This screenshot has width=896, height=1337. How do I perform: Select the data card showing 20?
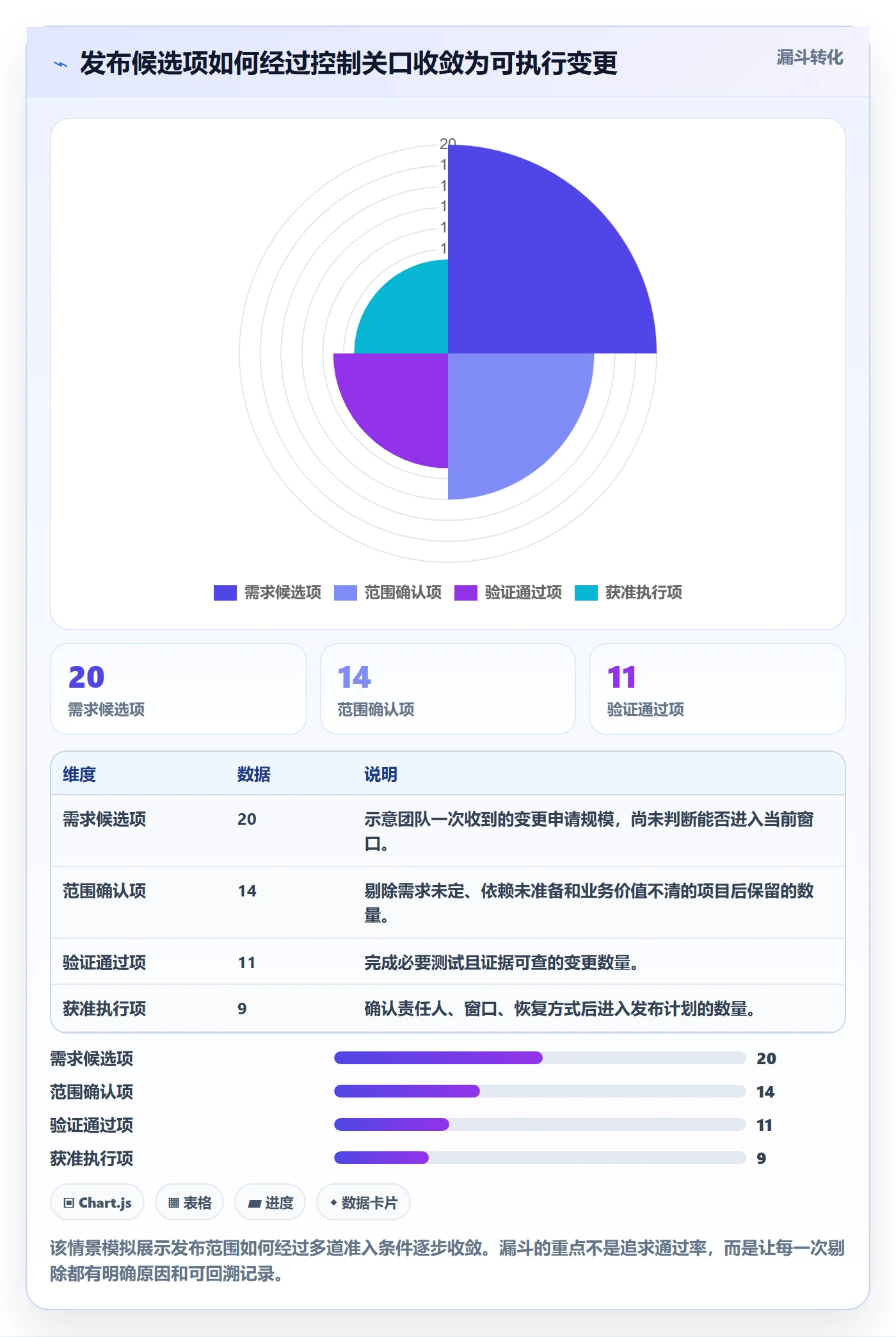(x=179, y=689)
